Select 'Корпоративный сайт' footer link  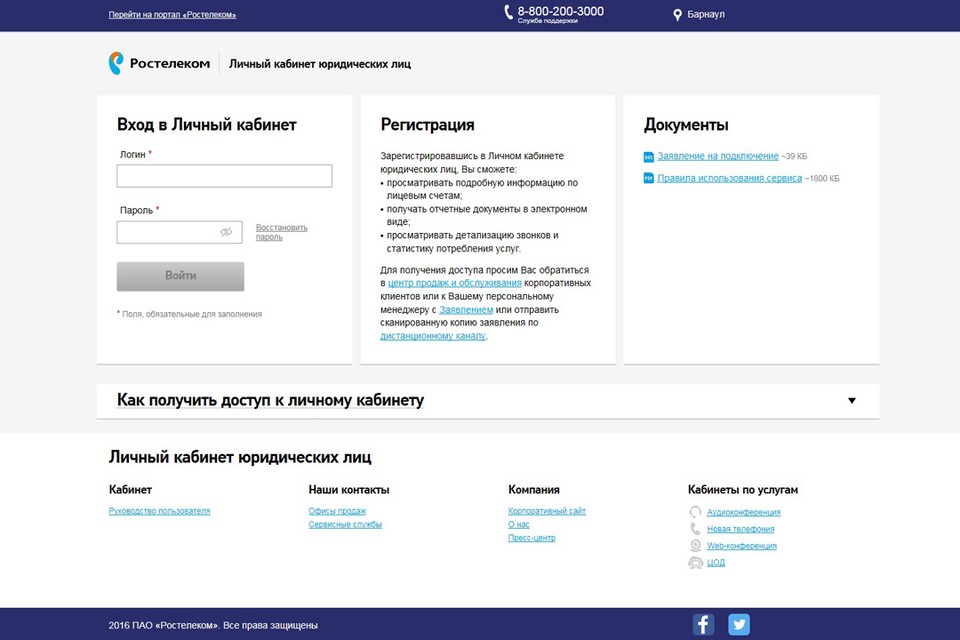pyautogui.click(x=547, y=511)
